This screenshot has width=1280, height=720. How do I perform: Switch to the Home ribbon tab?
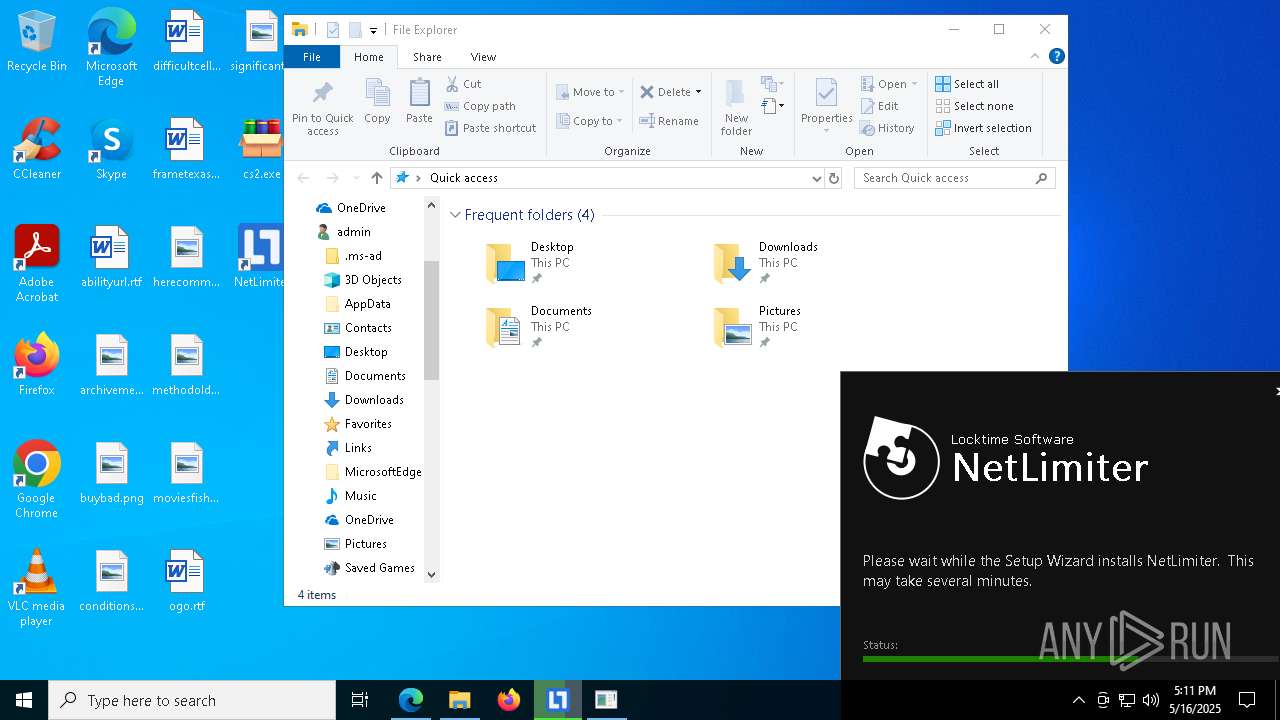click(368, 57)
